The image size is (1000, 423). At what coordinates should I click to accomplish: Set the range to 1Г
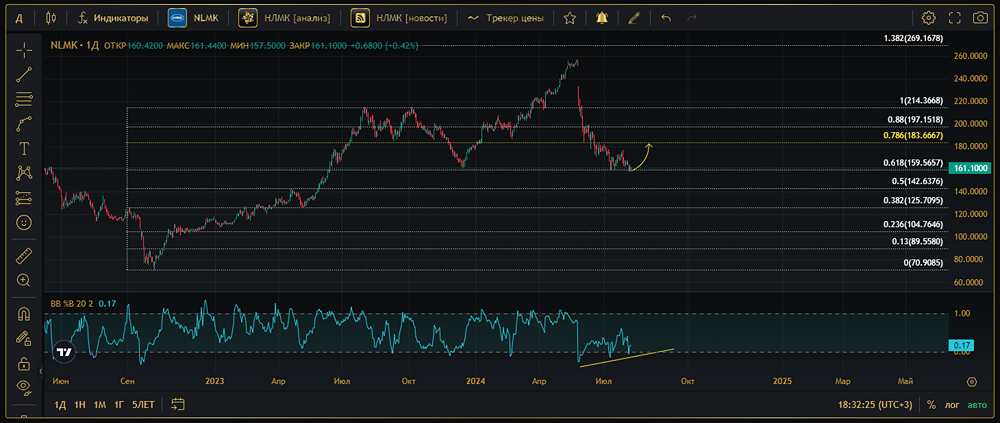pyautogui.click(x=119, y=404)
